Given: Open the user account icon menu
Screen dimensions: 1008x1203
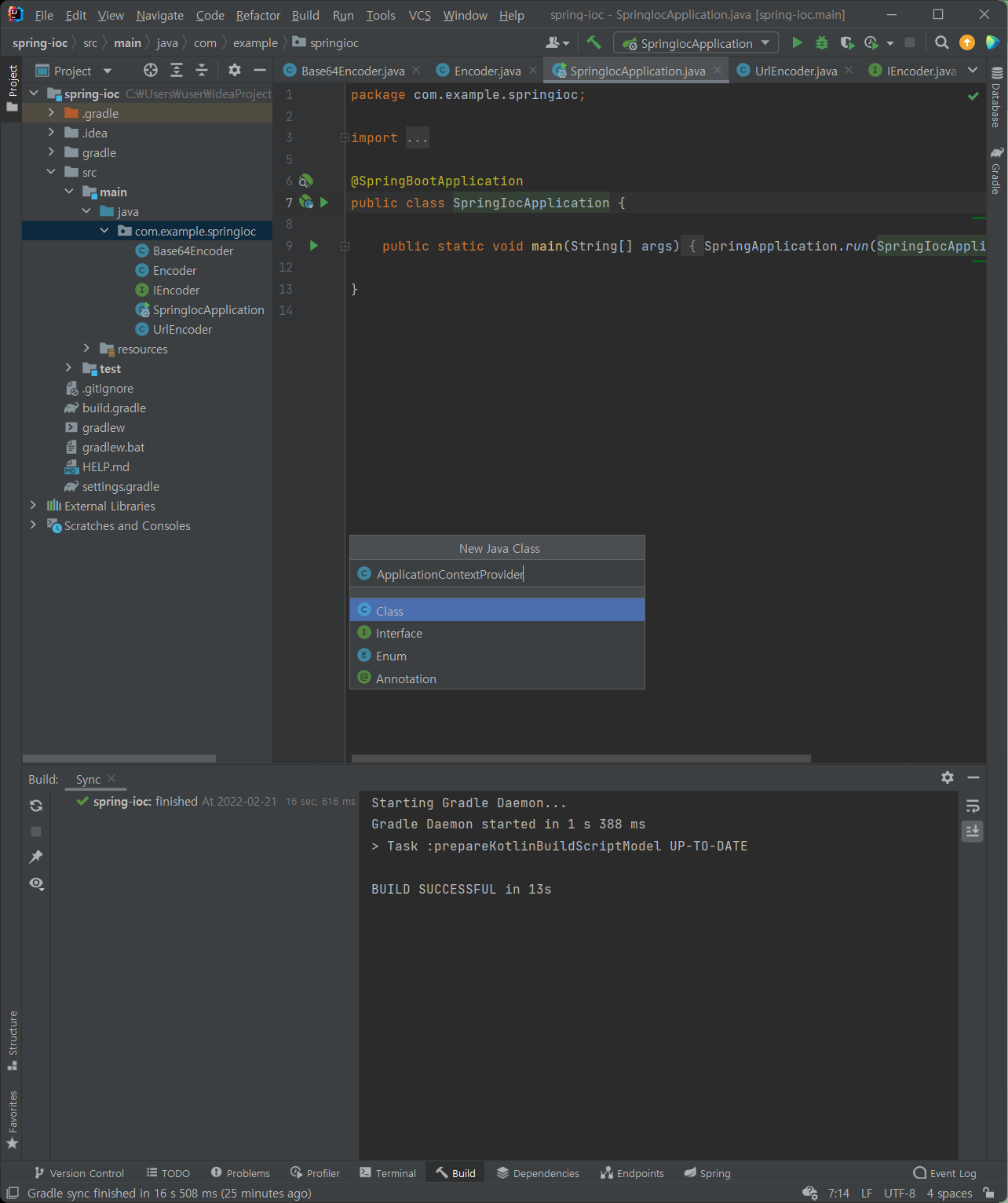Looking at the screenshot, I should point(557,43).
